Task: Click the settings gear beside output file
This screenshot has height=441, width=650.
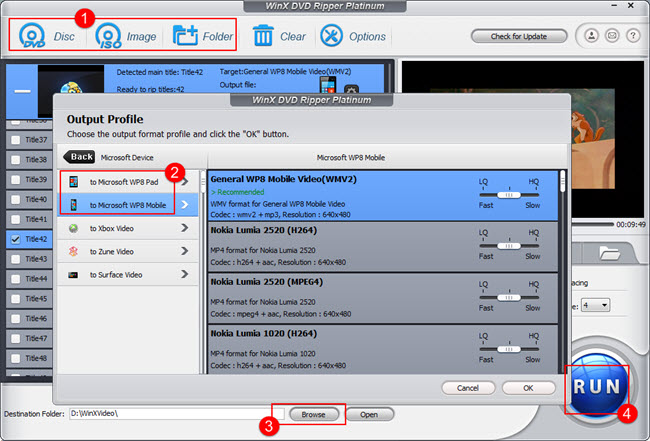Action: pos(352,89)
